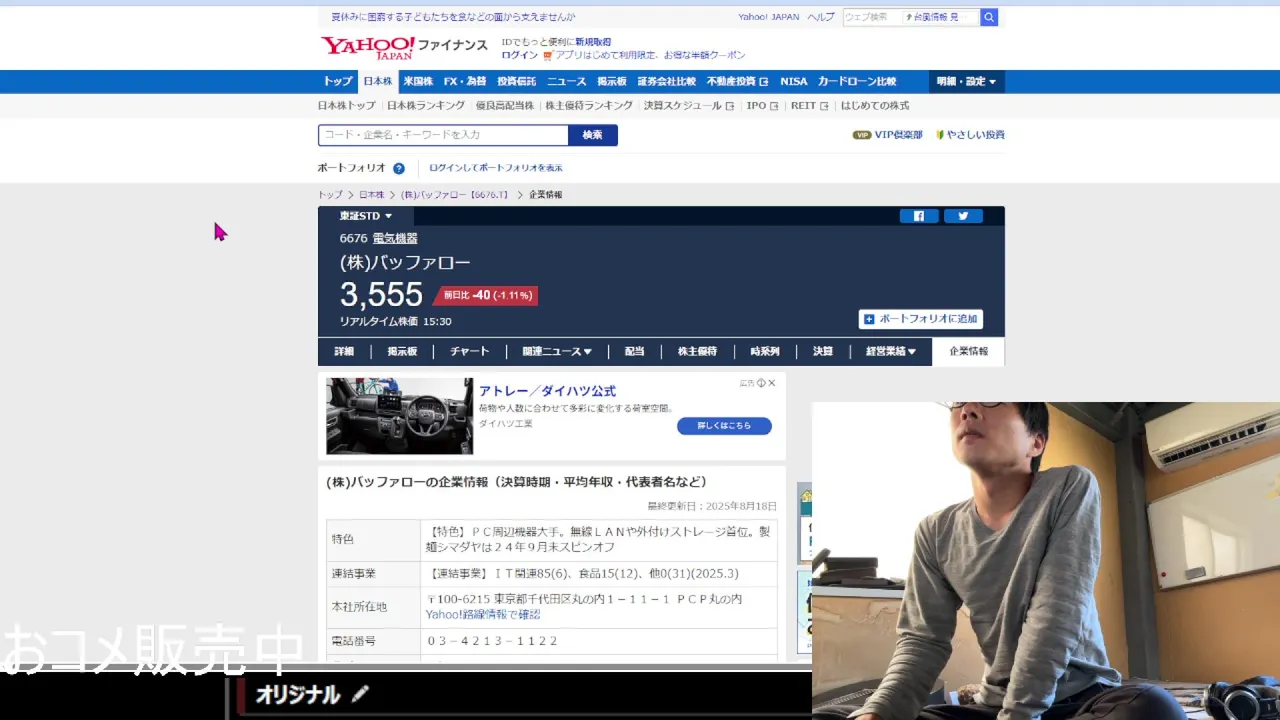Switch to the 配当 tab
The height and width of the screenshot is (720, 1280).
[635, 352]
